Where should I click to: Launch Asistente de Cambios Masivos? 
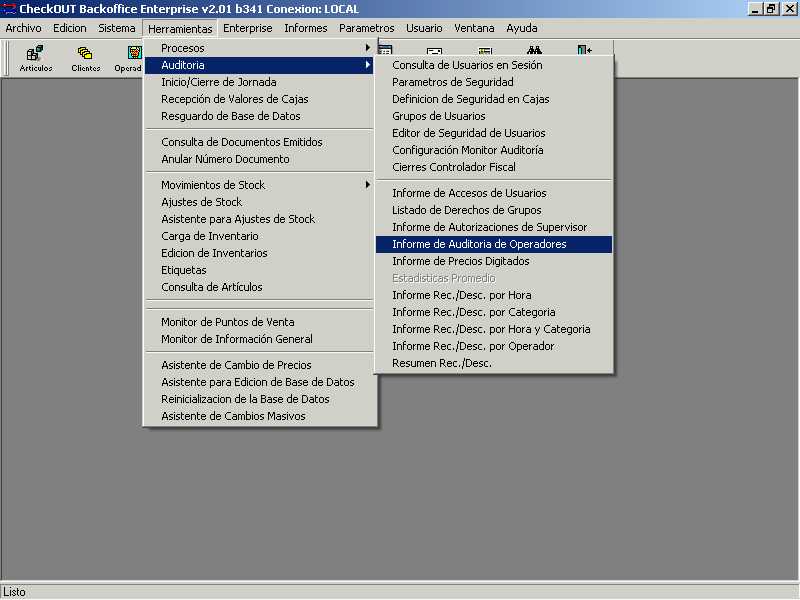coord(260,416)
